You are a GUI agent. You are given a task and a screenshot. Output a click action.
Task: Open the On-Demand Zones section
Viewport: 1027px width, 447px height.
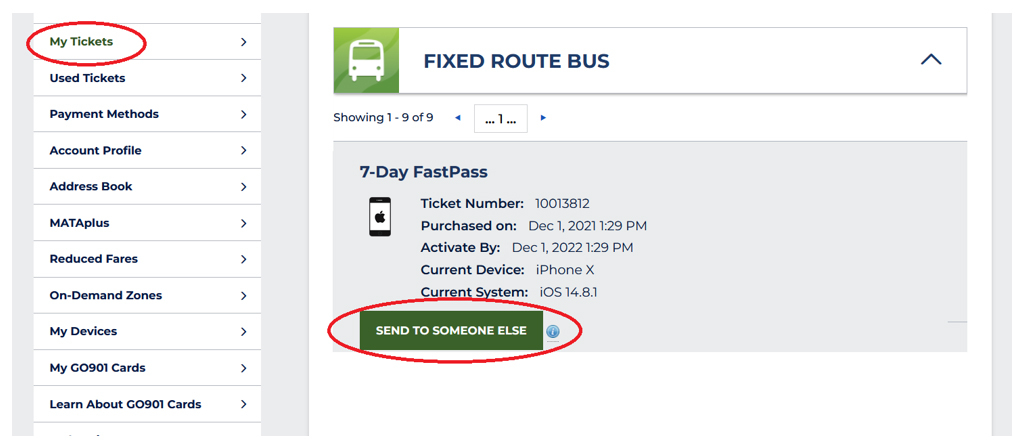coord(147,296)
